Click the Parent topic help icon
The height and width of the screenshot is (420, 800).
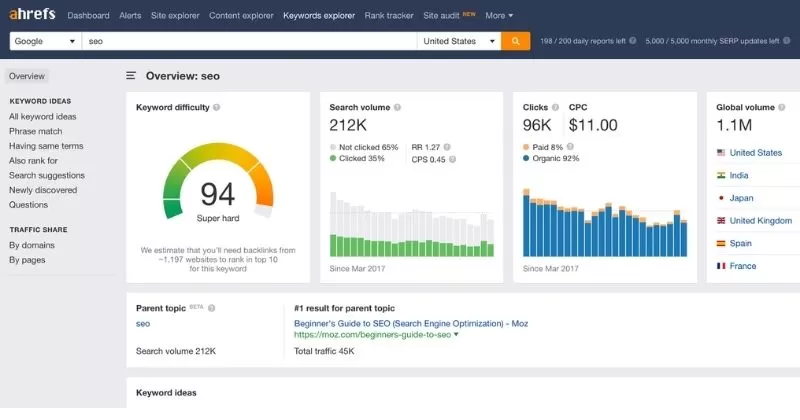(x=212, y=309)
